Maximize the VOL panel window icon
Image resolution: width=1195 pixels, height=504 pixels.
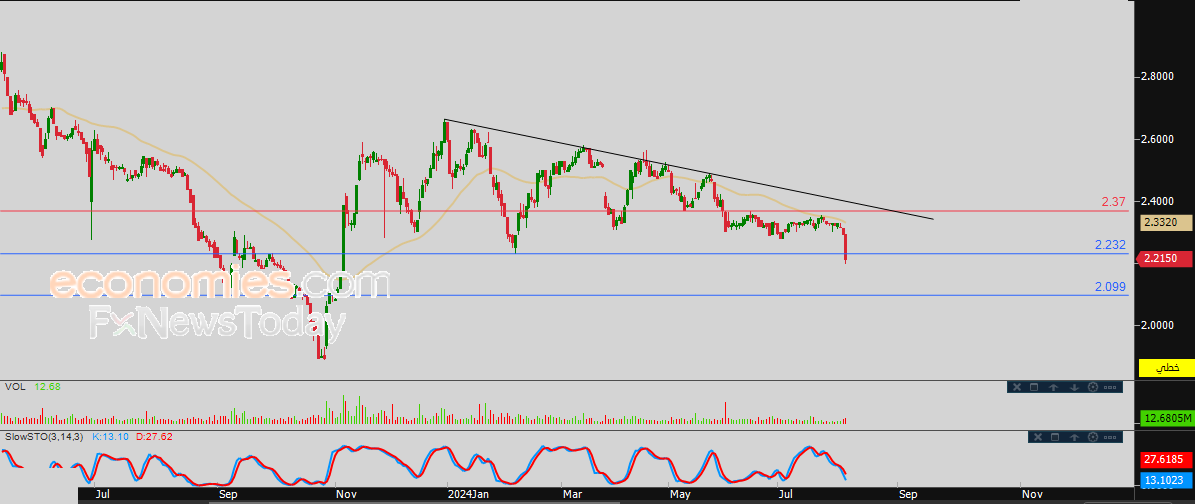(1034, 387)
